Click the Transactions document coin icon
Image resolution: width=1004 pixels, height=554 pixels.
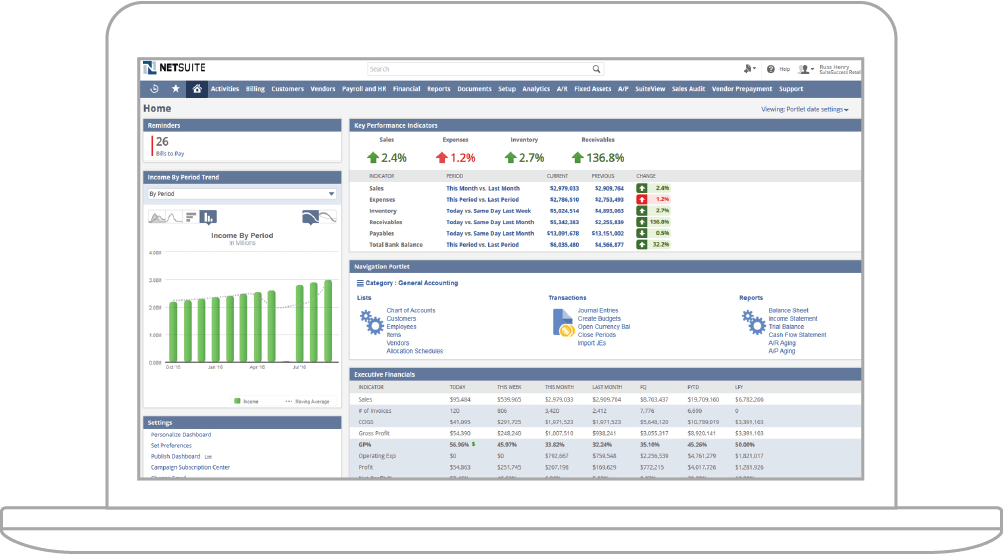[563, 323]
